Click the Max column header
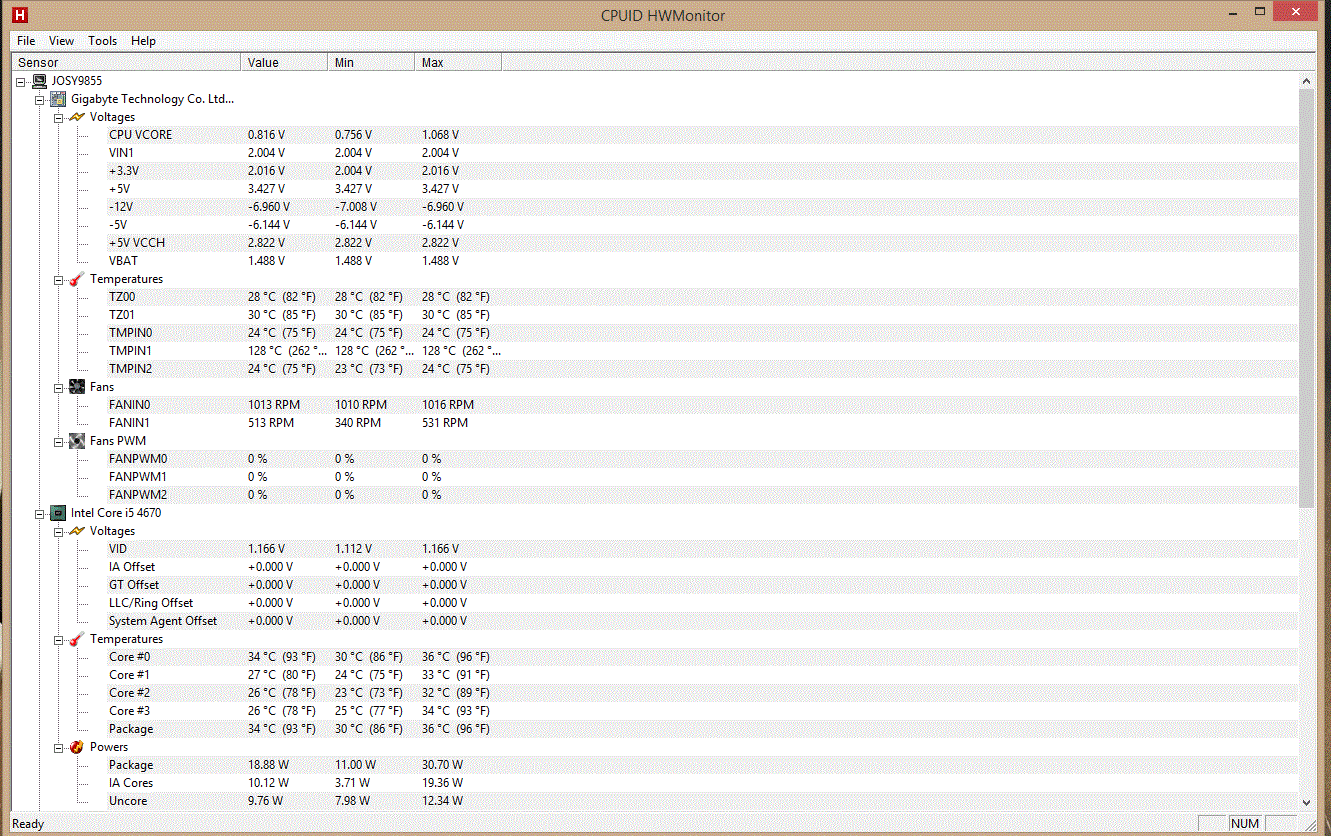 tap(458, 62)
